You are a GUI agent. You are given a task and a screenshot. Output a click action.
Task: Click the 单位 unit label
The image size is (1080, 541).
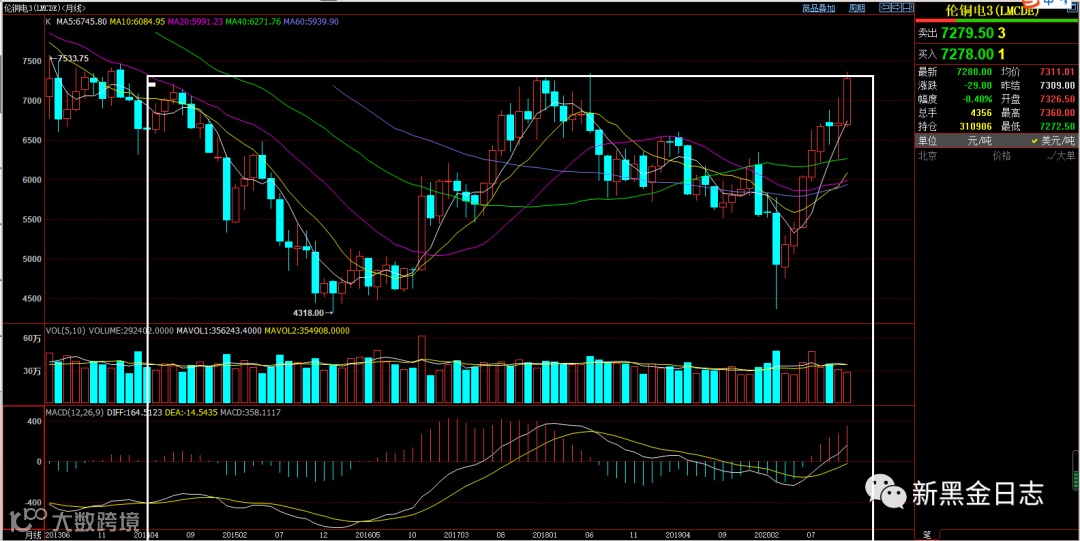[927, 141]
